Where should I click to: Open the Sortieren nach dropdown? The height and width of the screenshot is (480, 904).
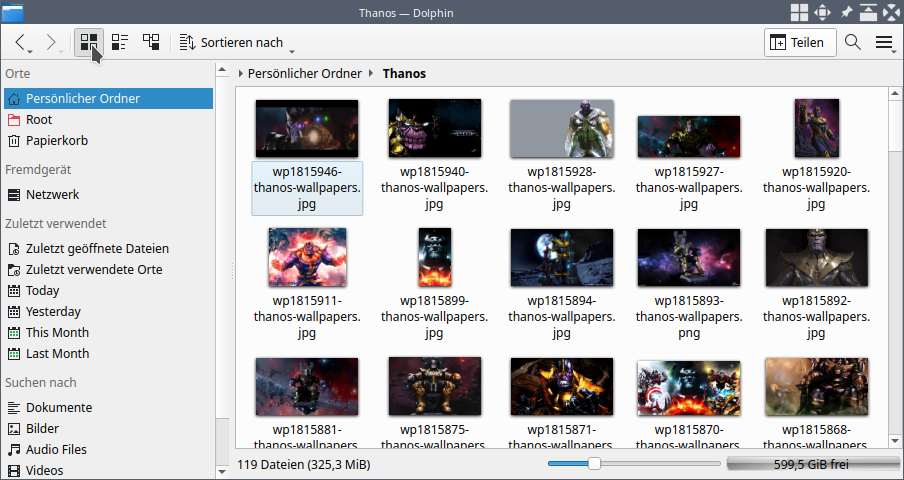pos(236,43)
